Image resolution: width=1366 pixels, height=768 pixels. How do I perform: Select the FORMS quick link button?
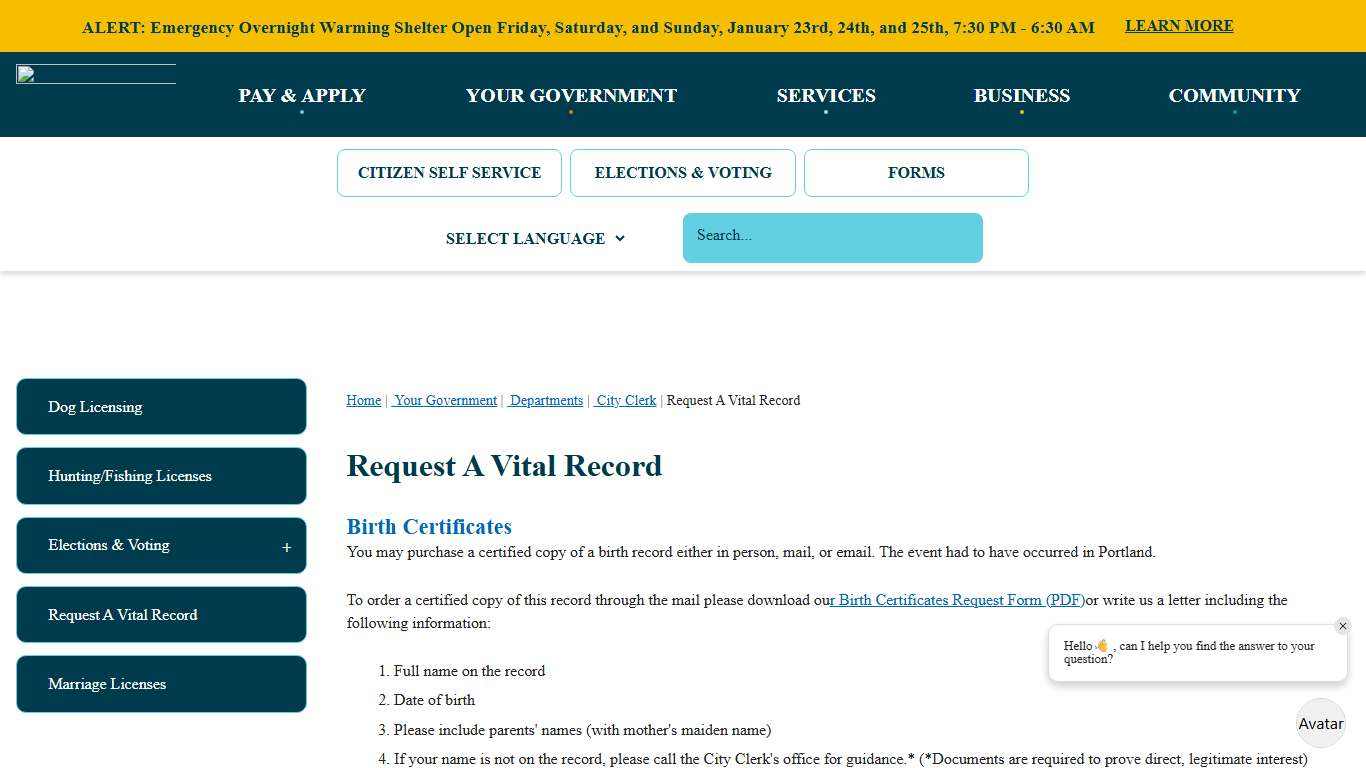915,172
